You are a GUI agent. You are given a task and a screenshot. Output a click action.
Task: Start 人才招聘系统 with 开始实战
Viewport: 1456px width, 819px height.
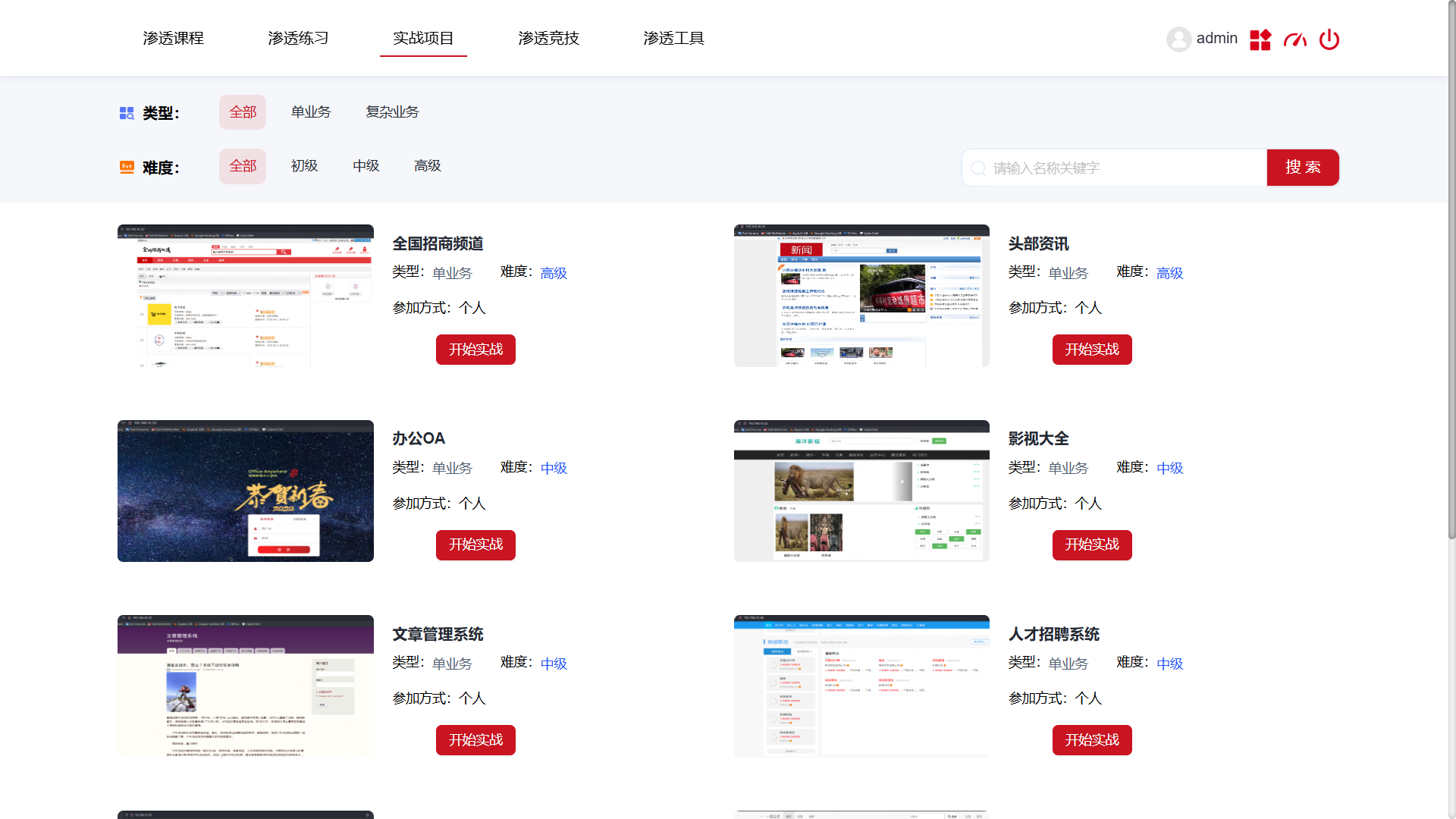pyautogui.click(x=1092, y=740)
